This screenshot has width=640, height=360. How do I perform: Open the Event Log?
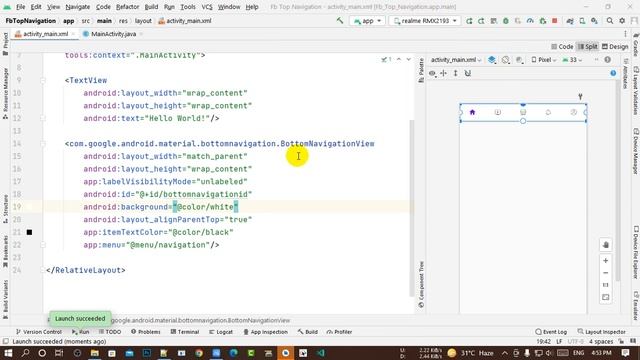coord(551,332)
